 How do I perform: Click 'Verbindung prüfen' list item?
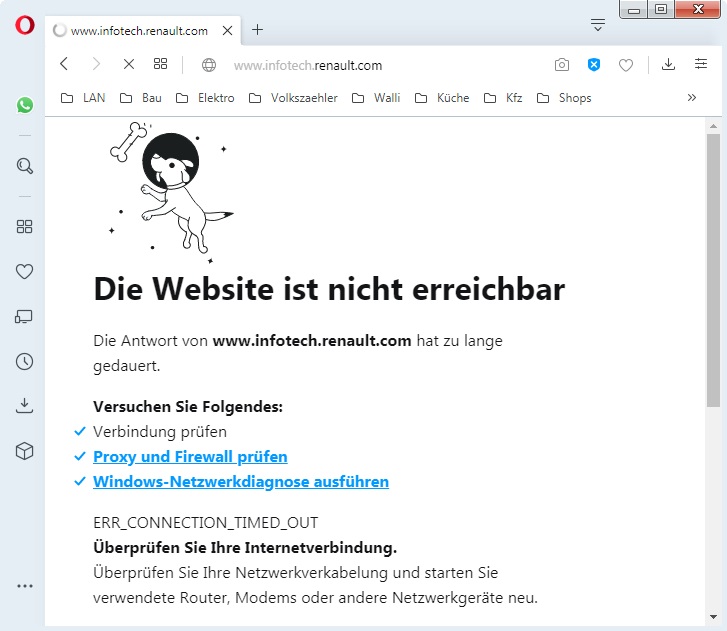(x=160, y=432)
